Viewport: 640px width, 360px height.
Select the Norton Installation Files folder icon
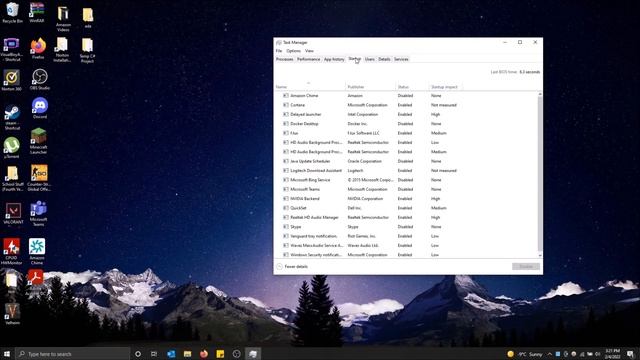point(62,50)
